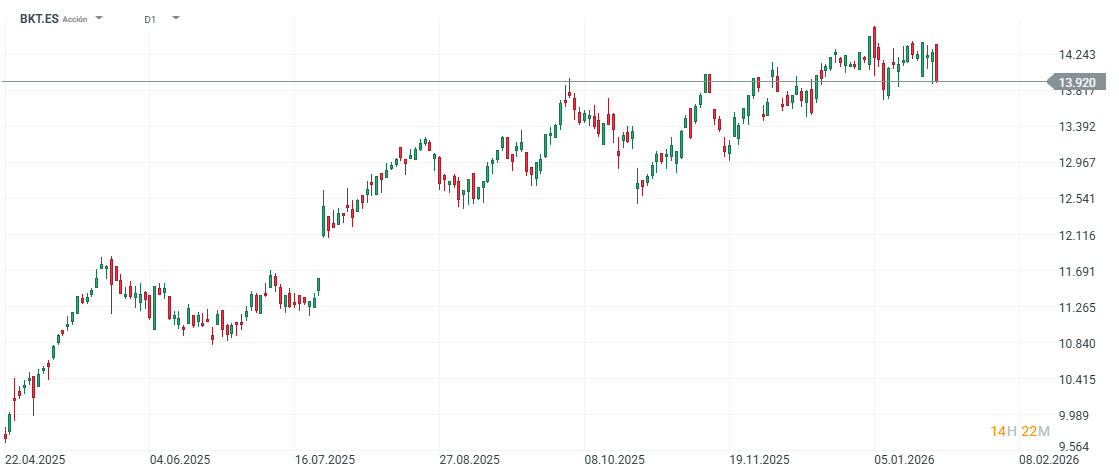Click the 22.04.2025 date label
Screen dimensions: 1119x476
point(36,460)
